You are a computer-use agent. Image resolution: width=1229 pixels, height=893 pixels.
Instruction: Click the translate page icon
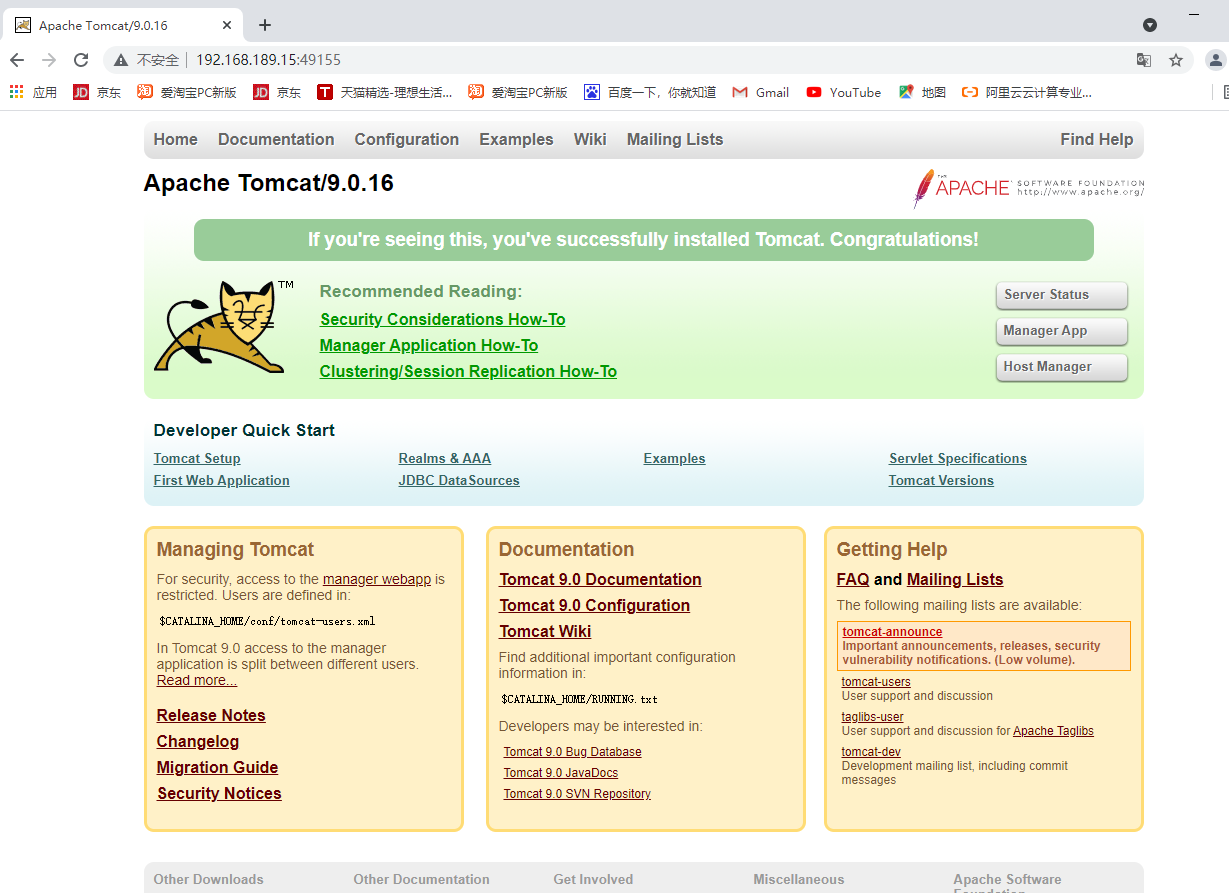point(1144,60)
